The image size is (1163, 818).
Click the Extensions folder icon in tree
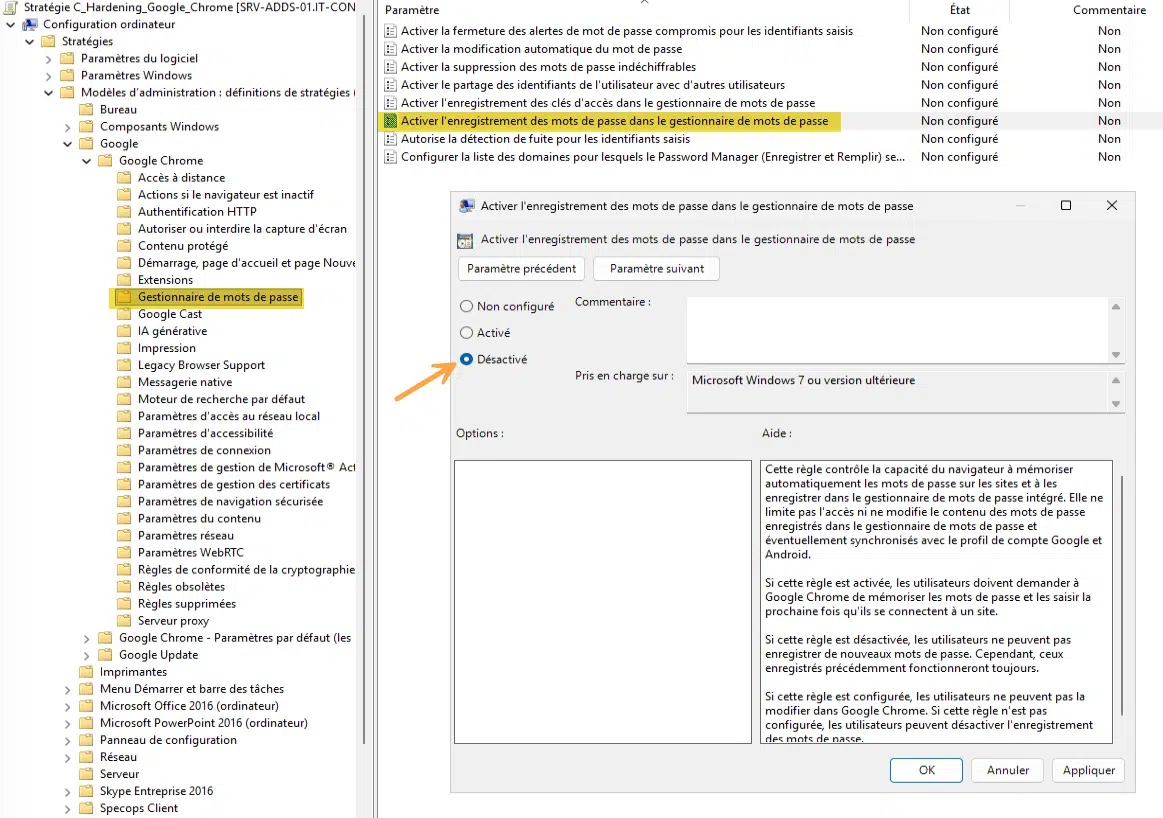click(124, 280)
